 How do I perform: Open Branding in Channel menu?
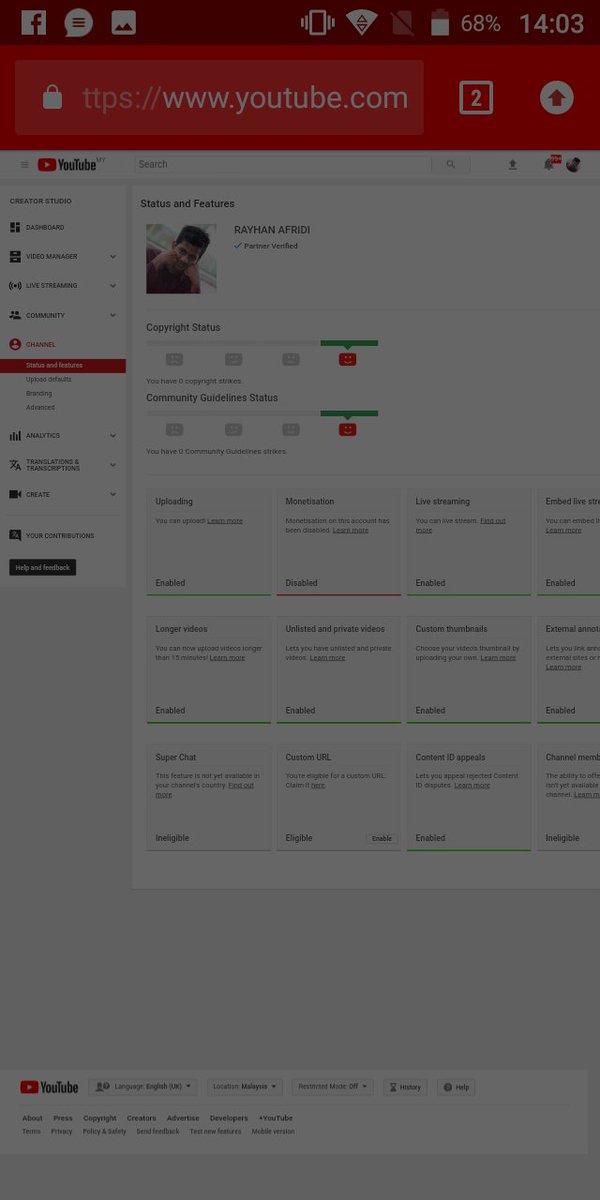(39, 394)
